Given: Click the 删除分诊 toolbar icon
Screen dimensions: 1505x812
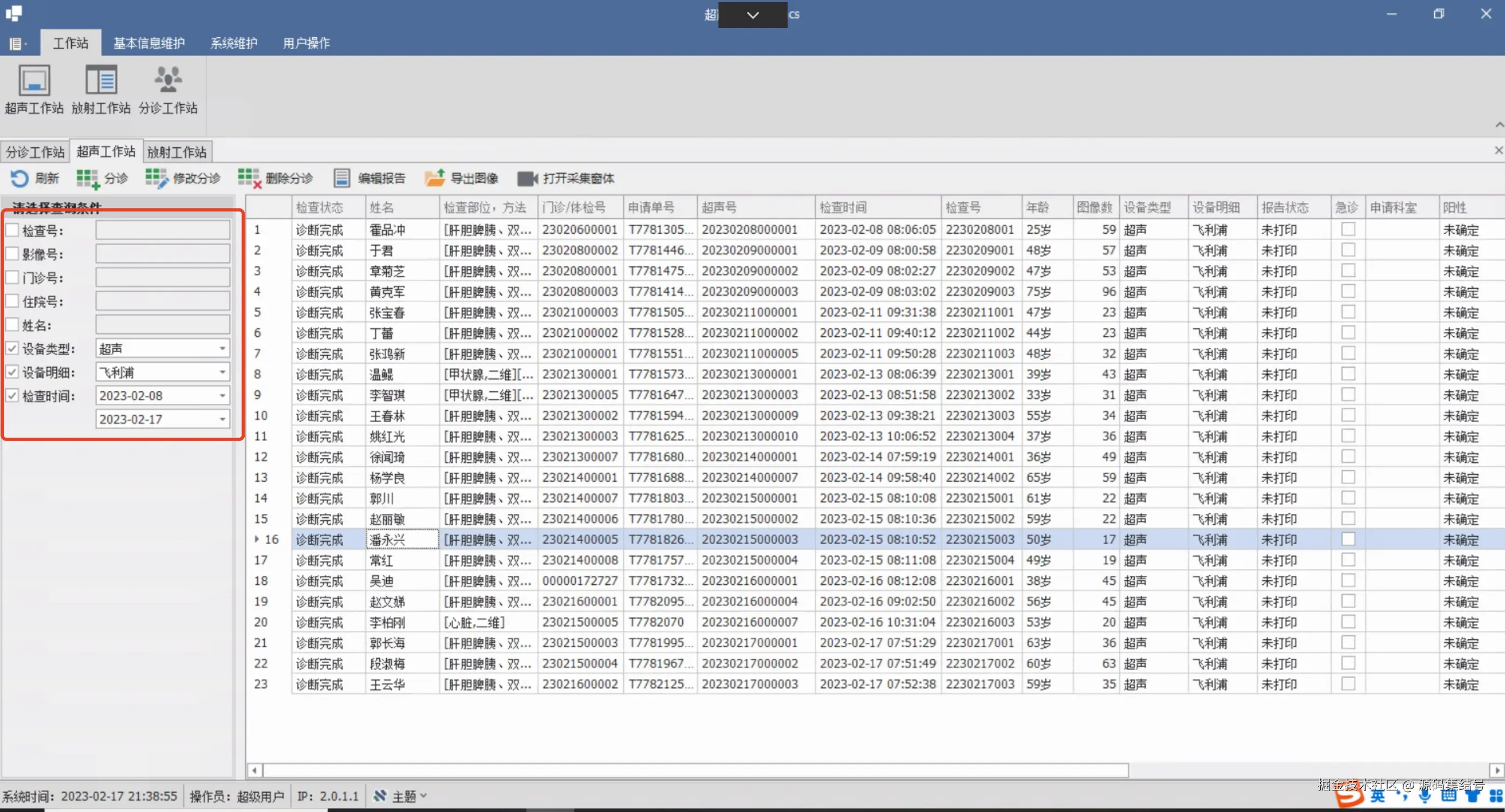Looking at the screenshot, I should pyautogui.click(x=249, y=178).
